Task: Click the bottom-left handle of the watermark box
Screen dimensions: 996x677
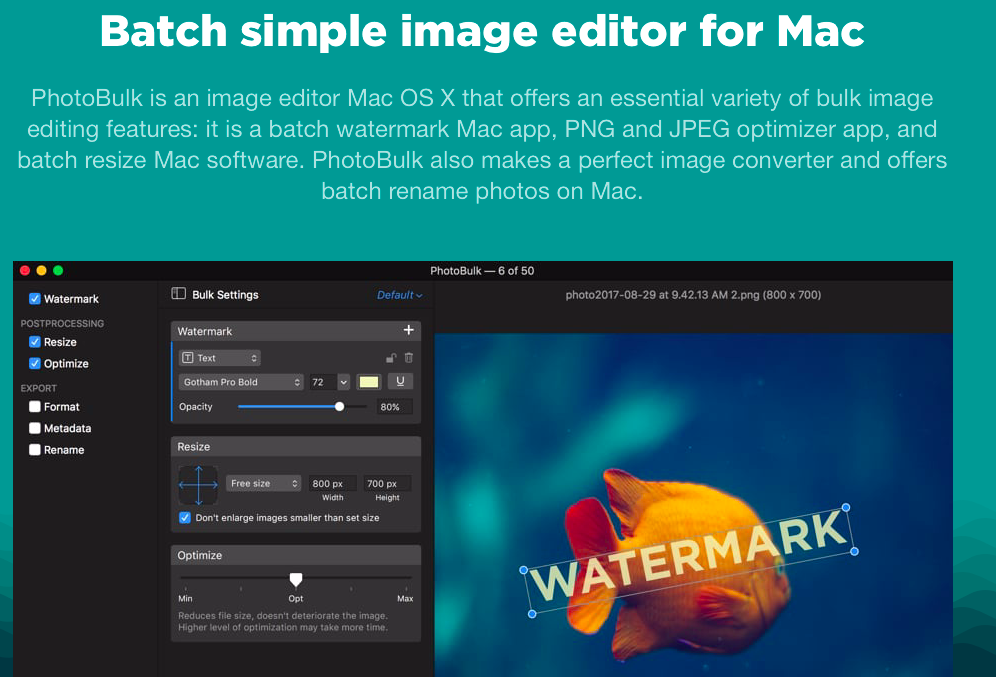Action: pyautogui.click(x=532, y=613)
